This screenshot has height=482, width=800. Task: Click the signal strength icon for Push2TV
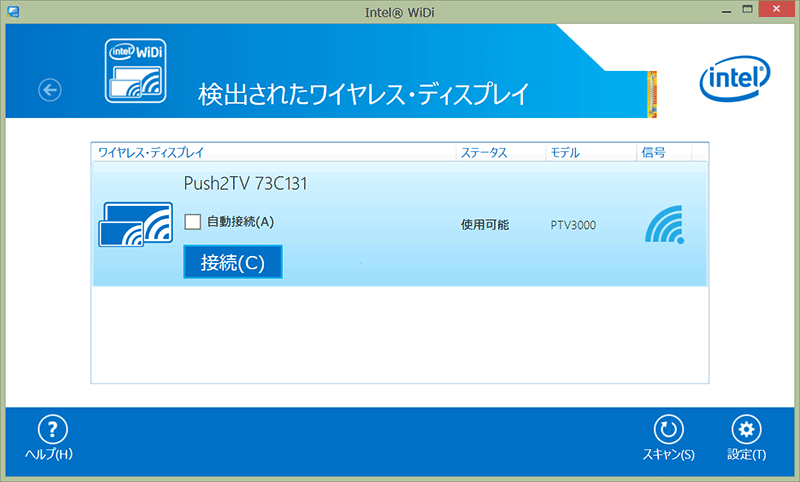665,225
